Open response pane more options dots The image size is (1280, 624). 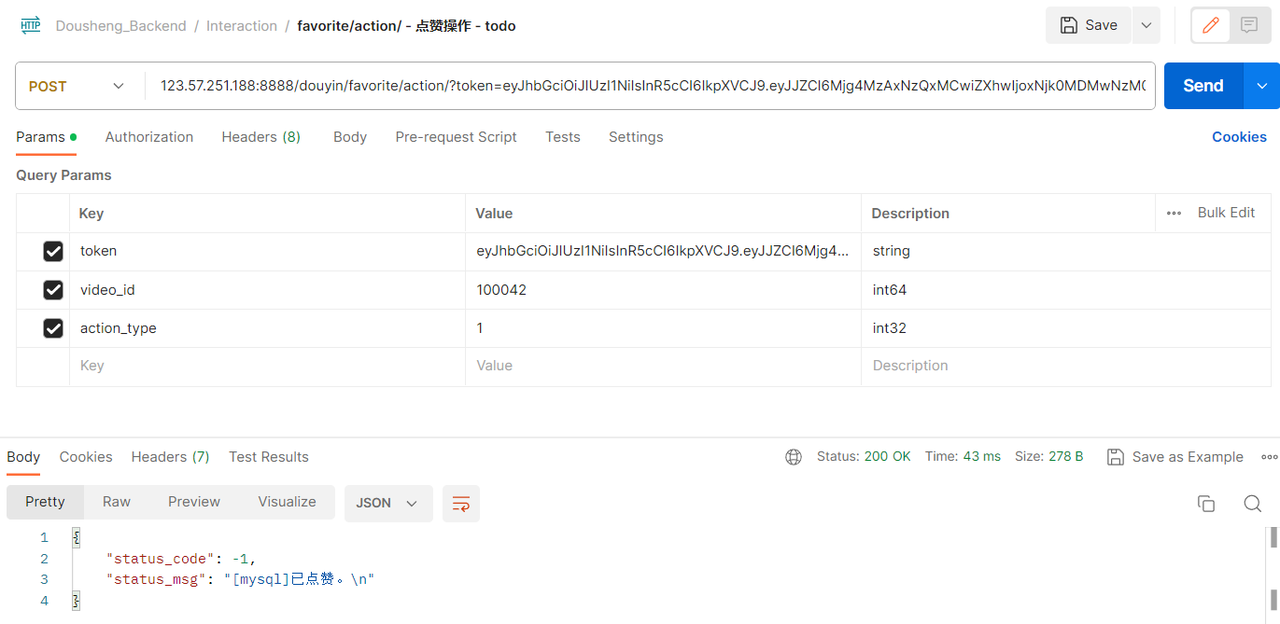point(1270,457)
